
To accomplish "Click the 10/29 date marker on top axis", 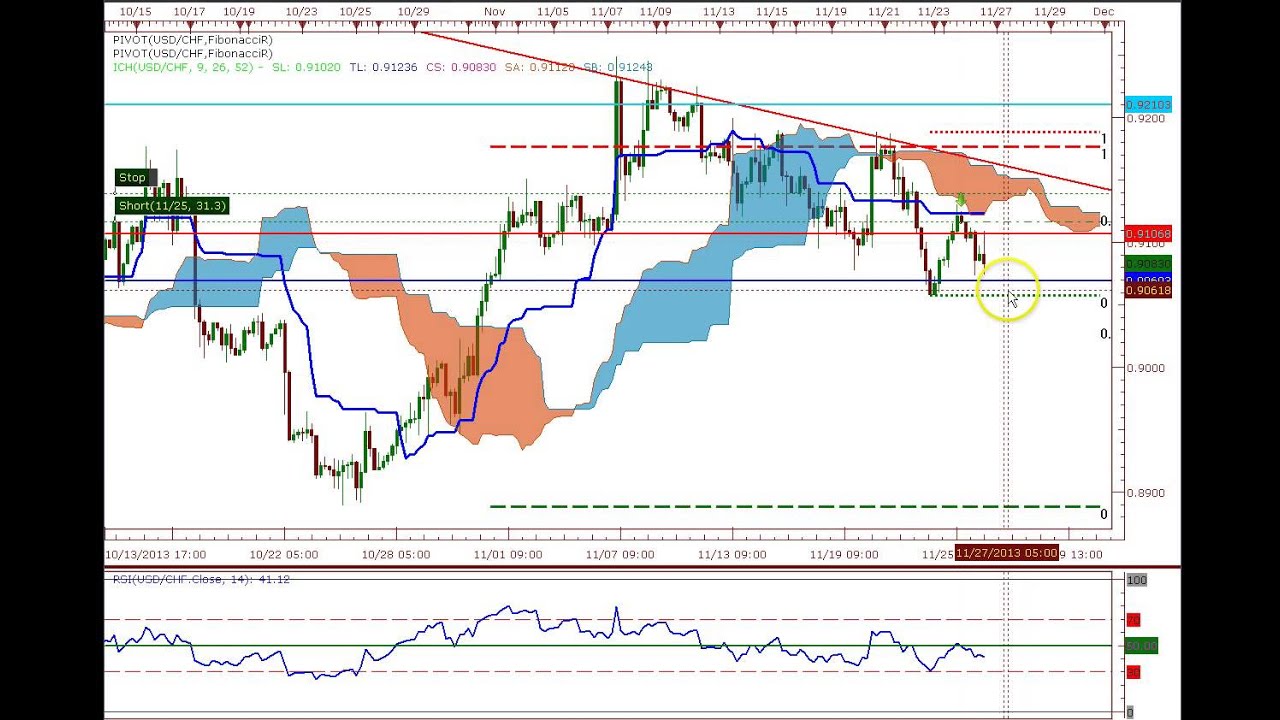I will 413,12.
